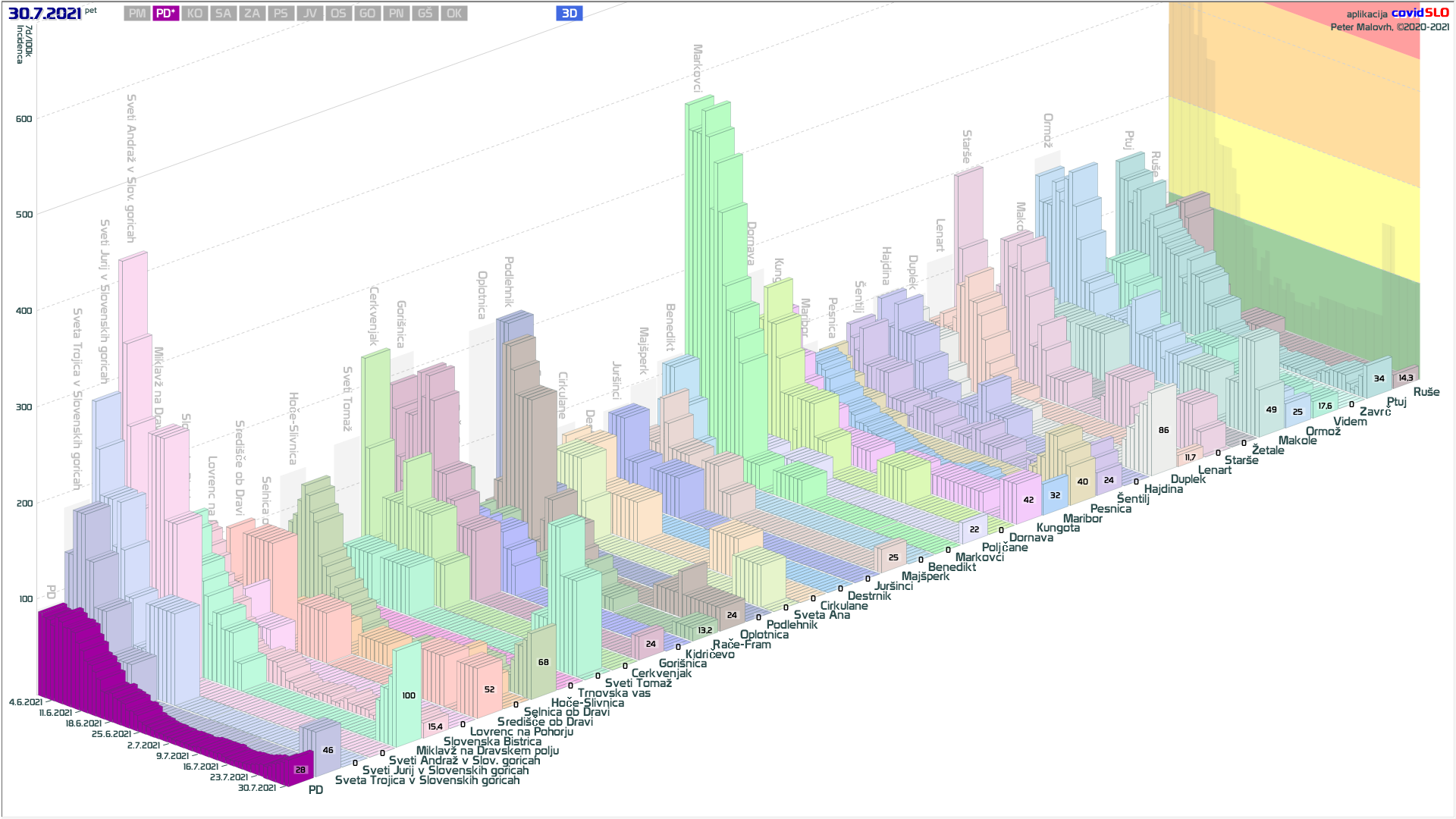Open the GO region view
Screen dimensions: 1456x819
point(367,14)
